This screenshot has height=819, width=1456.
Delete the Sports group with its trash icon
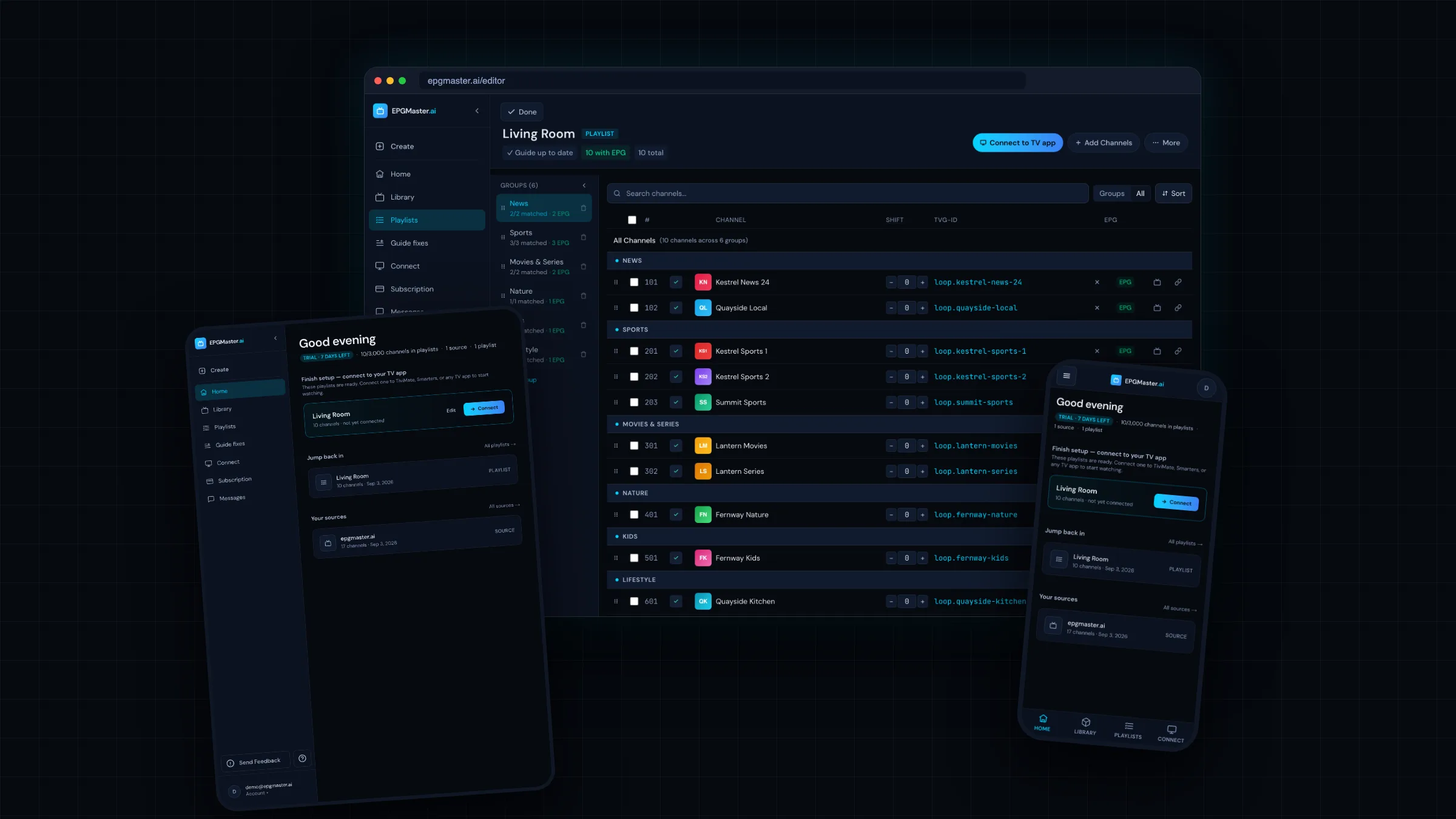click(584, 237)
